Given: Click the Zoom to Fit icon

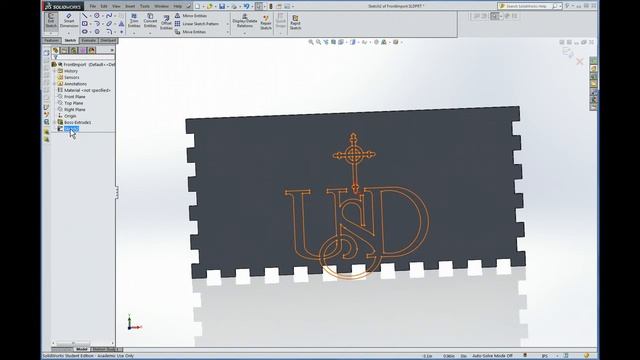Looking at the screenshot, I should pos(311,42).
